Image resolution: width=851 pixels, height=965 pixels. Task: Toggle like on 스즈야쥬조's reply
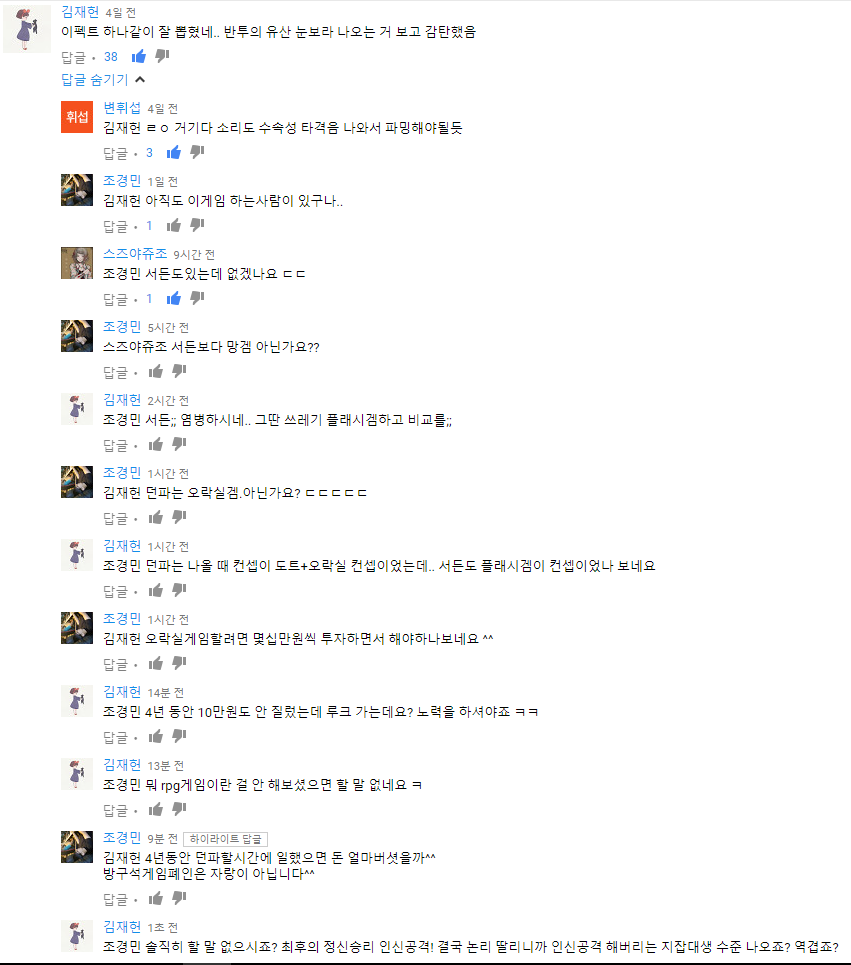tap(174, 299)
